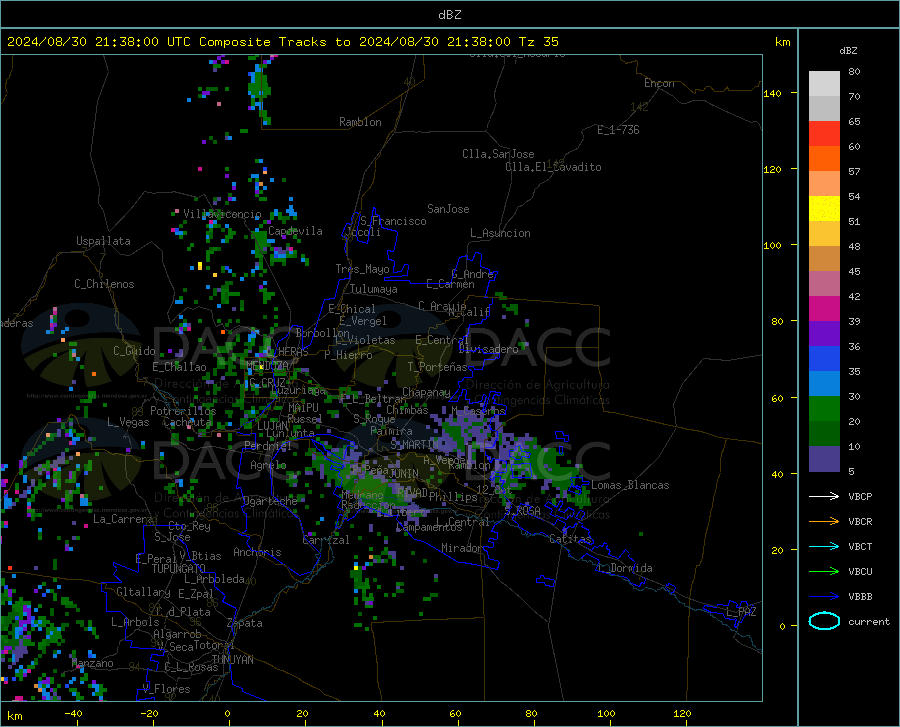Click the S_MARTIN city label
The height and width of the screenshot is (727, 900).
pos(414,445)
